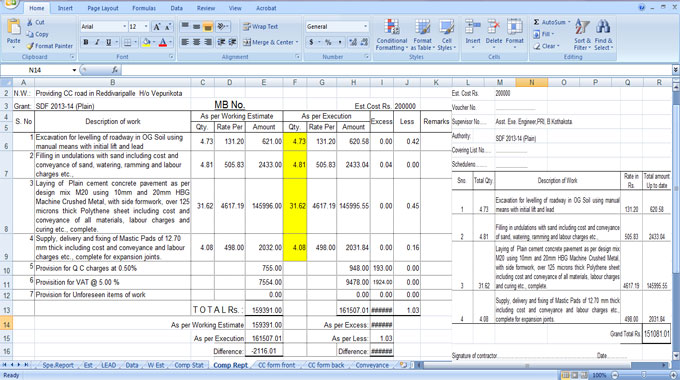Select top vertical alignment
Screen dimensions: 680x380
[x=185, y=26]
